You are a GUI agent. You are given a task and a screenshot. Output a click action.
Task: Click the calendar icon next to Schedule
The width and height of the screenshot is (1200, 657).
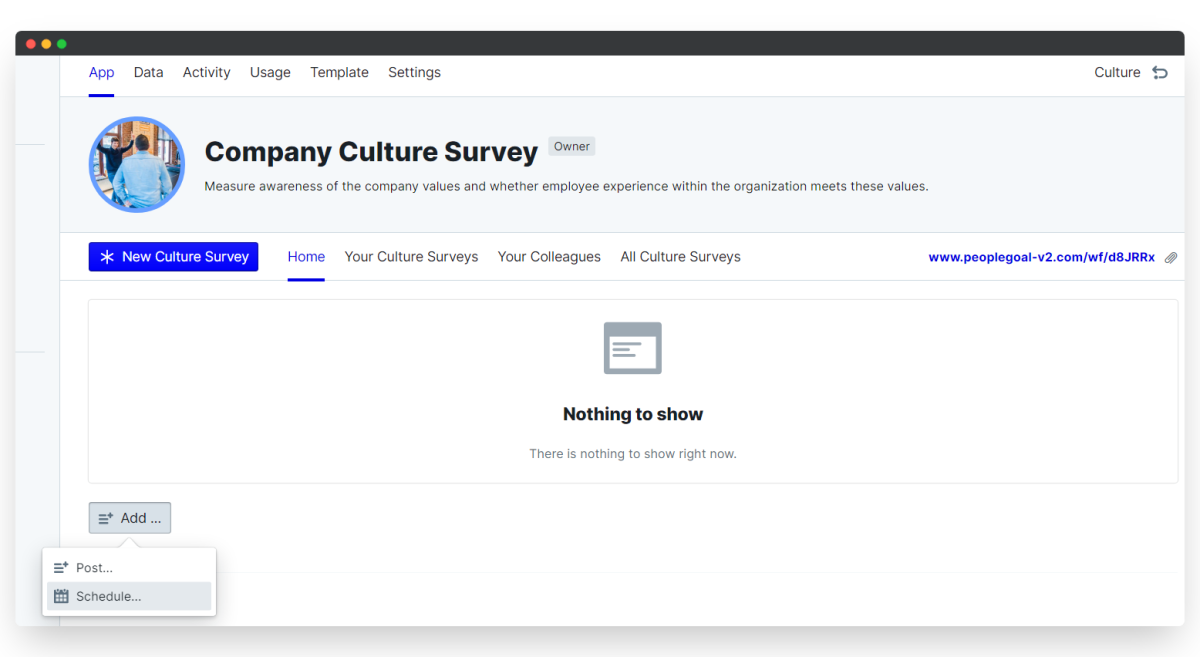[x=61, y=596]
